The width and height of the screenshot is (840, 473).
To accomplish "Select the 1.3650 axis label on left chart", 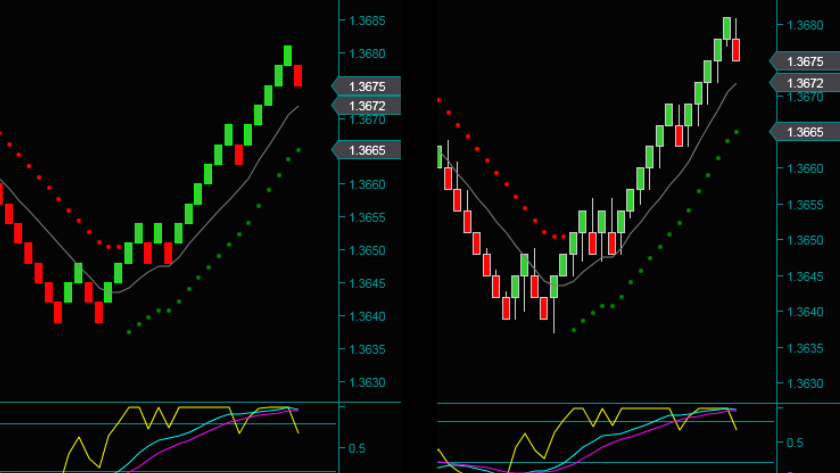I will 364,251.
